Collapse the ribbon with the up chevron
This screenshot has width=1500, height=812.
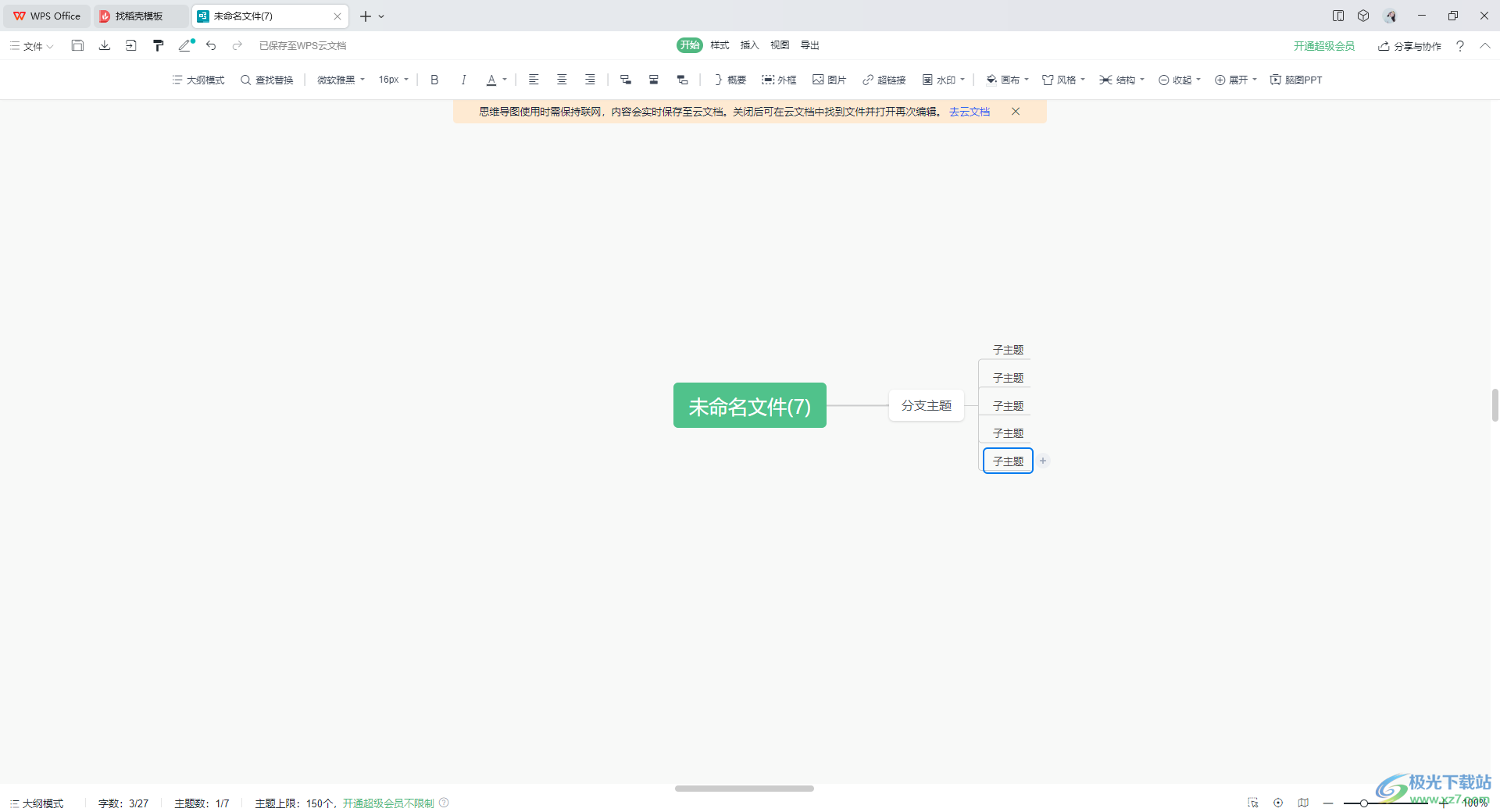[x=1485, y=46]
